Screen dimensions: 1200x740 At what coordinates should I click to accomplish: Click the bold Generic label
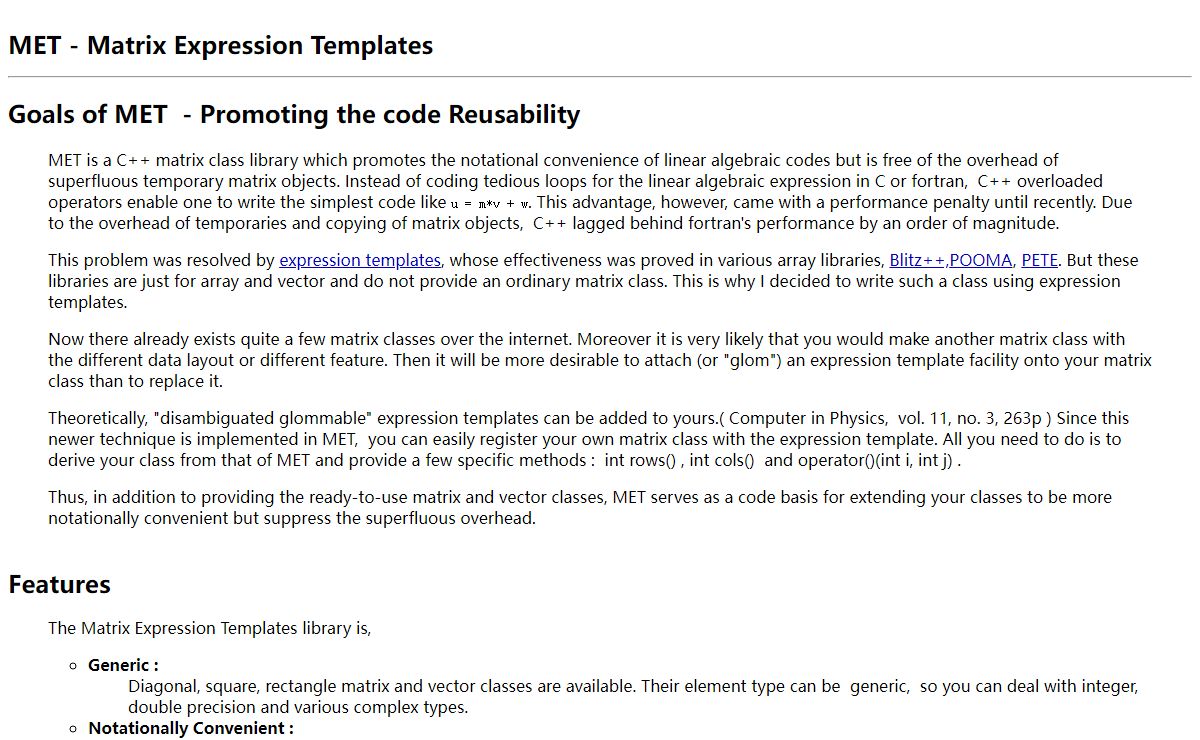pos(123,665)
